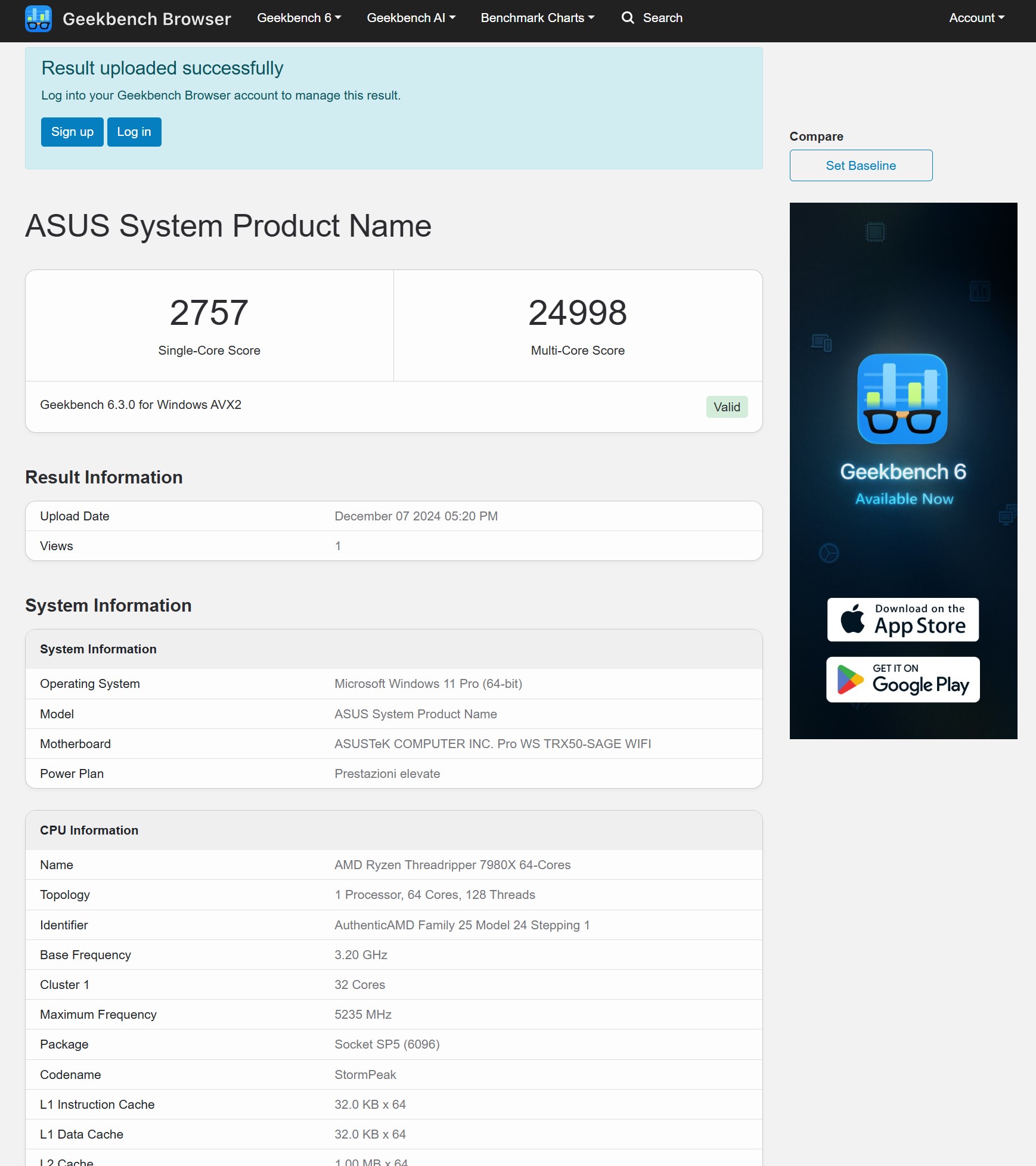Click Get it on Google Play badge

903,680
